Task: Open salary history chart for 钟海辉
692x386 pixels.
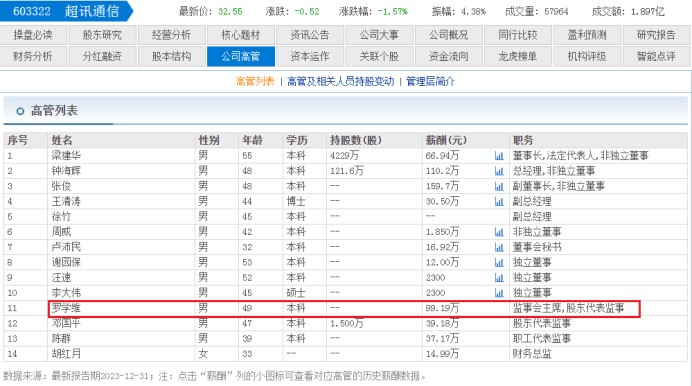Action: coord(499,171)
